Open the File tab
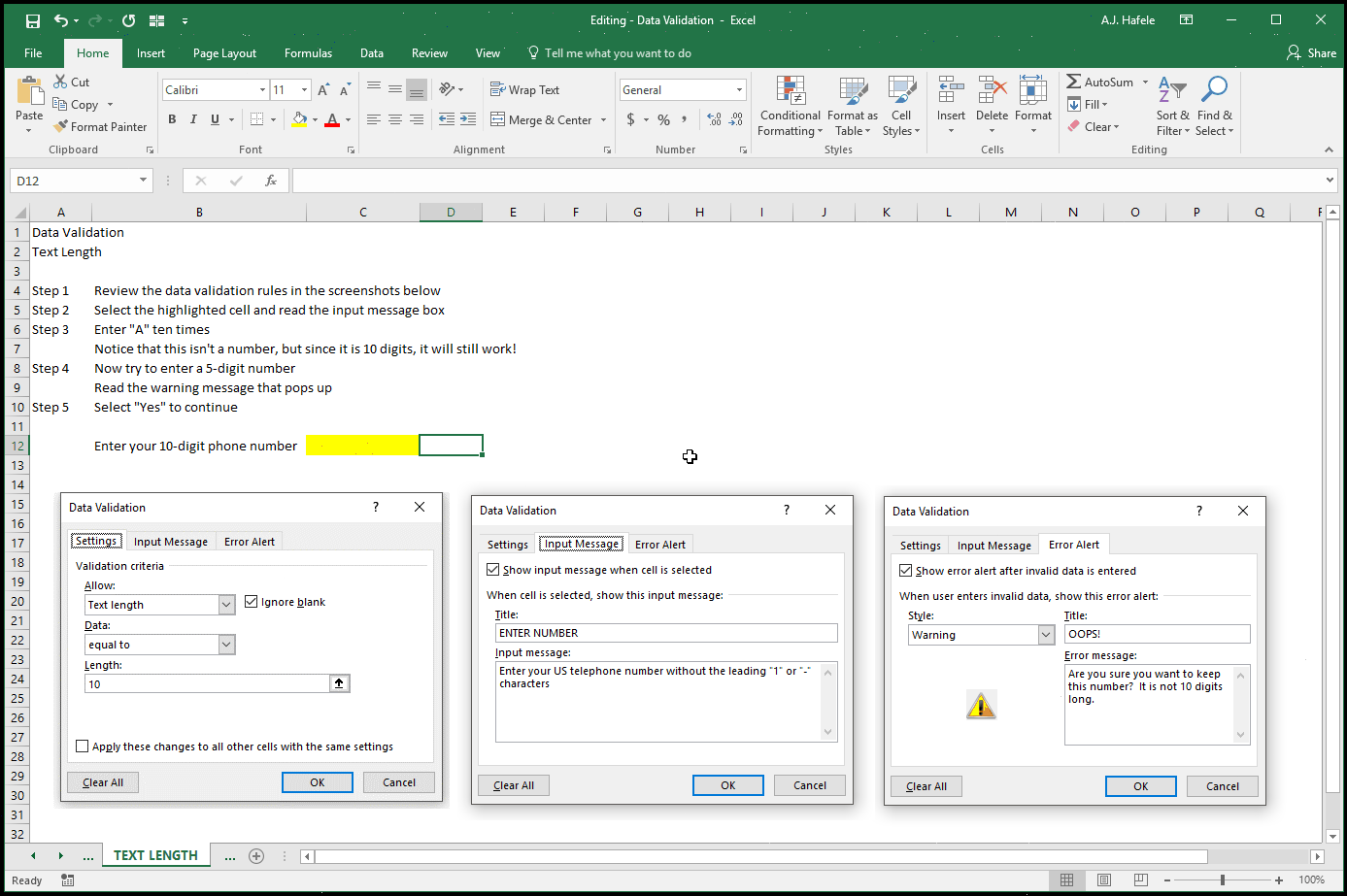The image size is (1347, 896). [x=33, y=53]
